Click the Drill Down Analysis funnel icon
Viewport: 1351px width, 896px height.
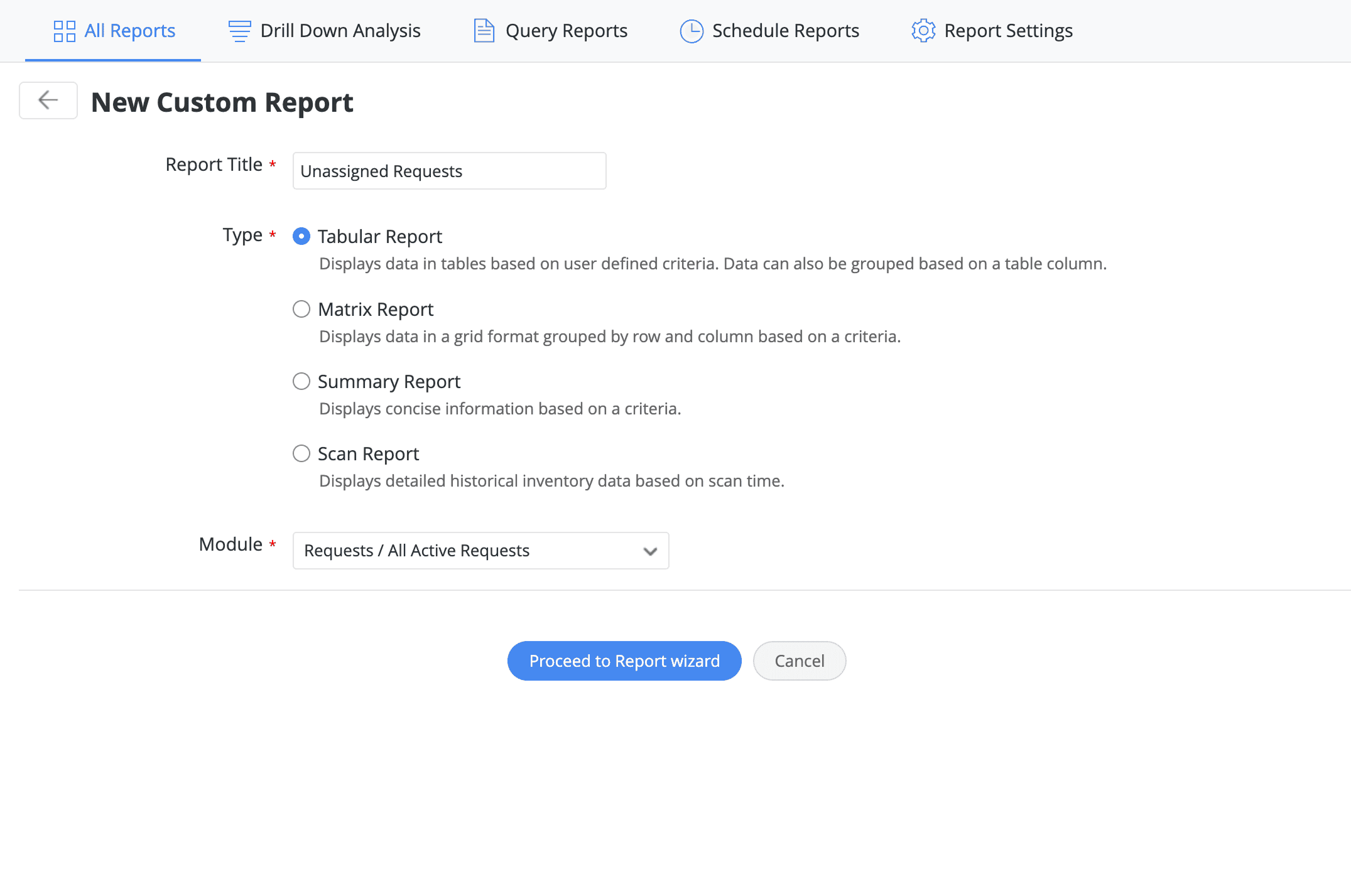click(239, 30)
